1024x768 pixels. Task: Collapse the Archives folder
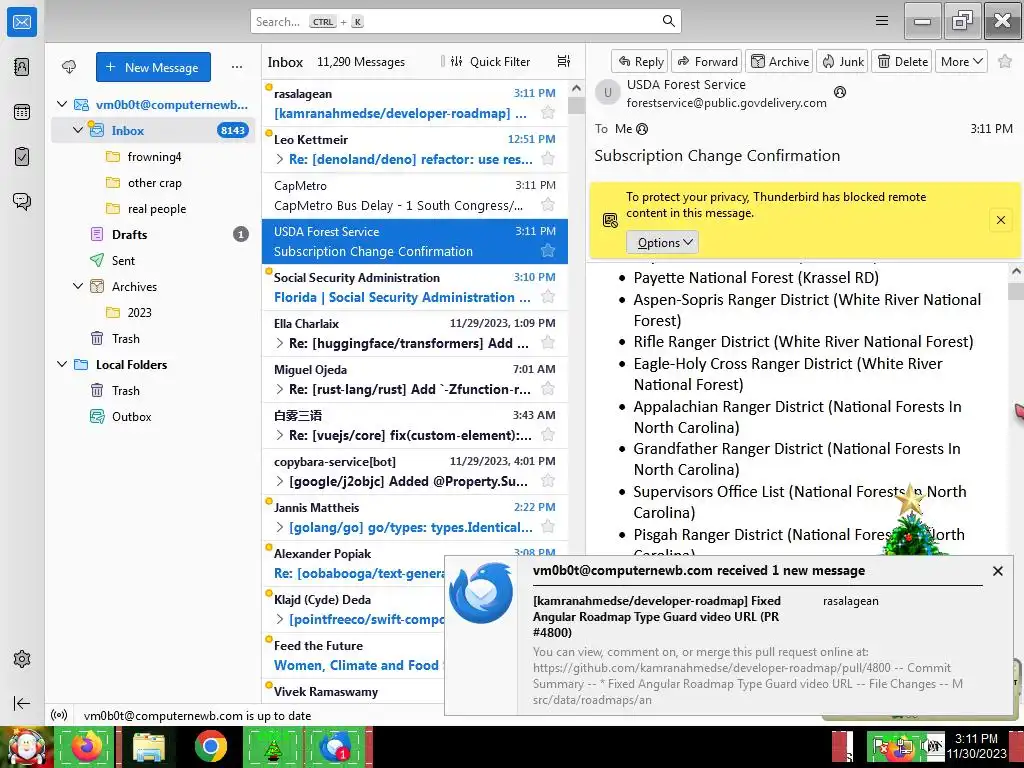point(78,286)
